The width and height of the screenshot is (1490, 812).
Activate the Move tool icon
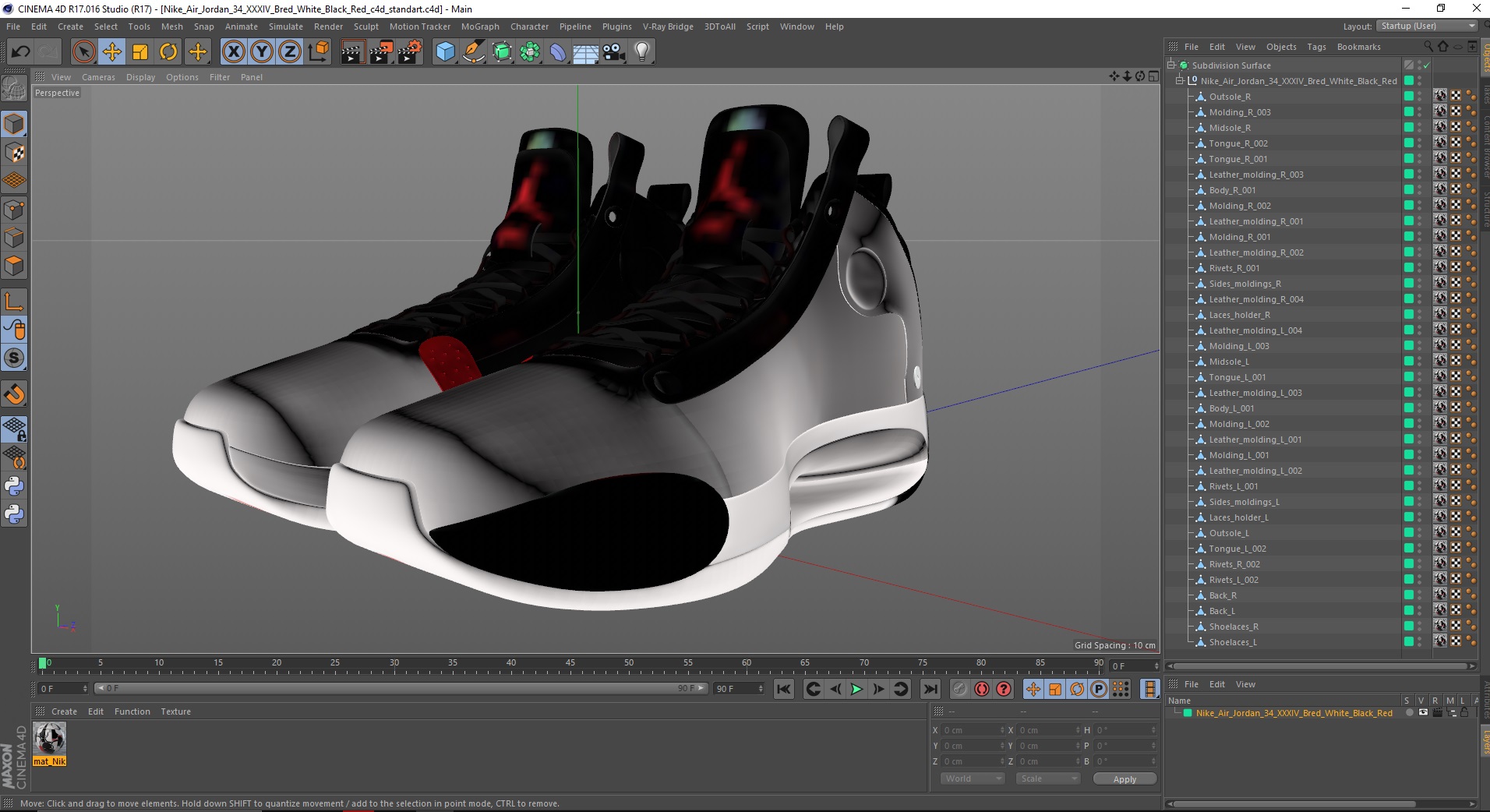pyautogui.click(x=111, y=52)
